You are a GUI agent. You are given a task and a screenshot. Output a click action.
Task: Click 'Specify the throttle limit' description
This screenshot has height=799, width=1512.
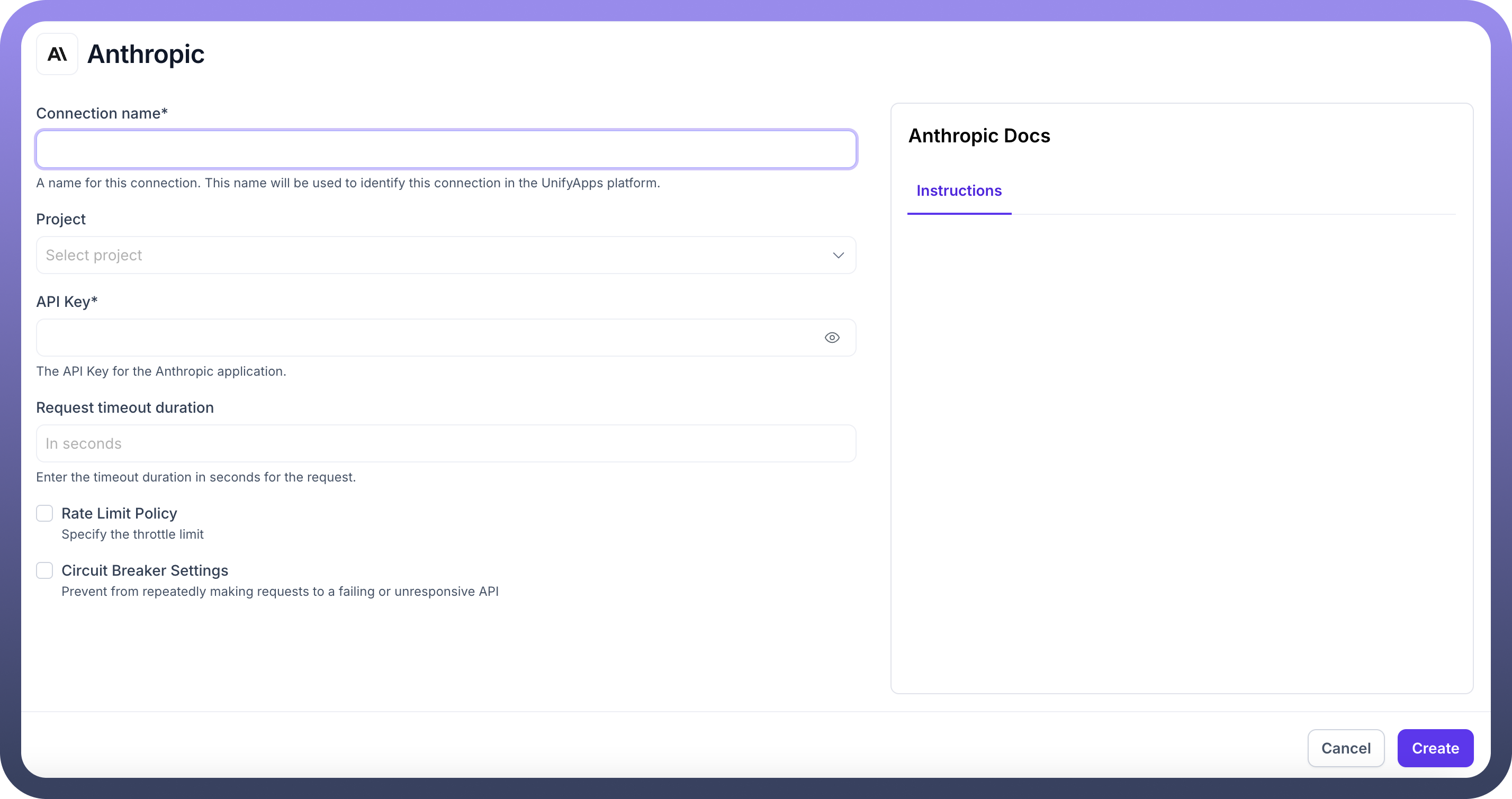pyautogui.click(x=132, y=534)
